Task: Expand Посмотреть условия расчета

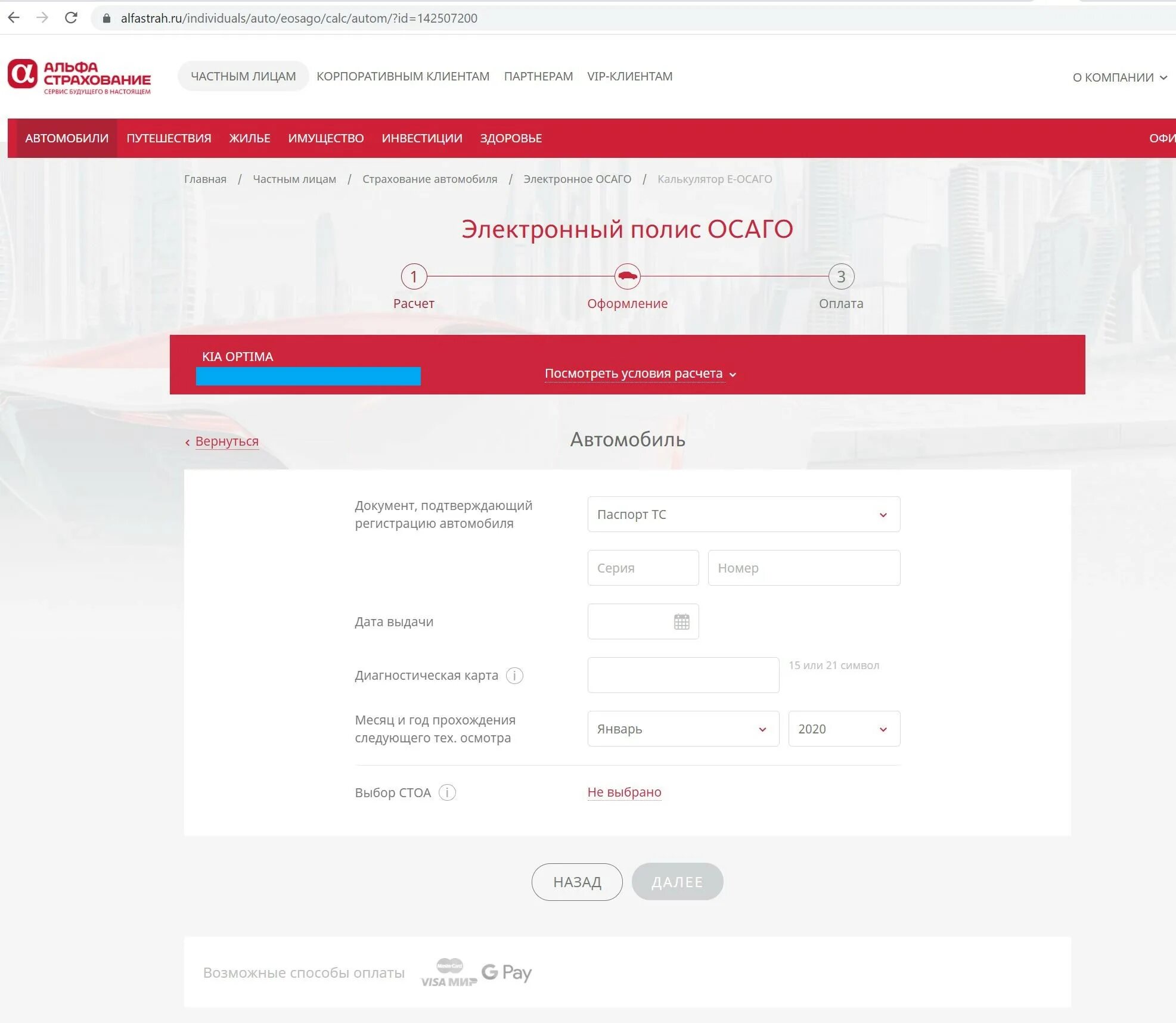Action: [640, 374]
